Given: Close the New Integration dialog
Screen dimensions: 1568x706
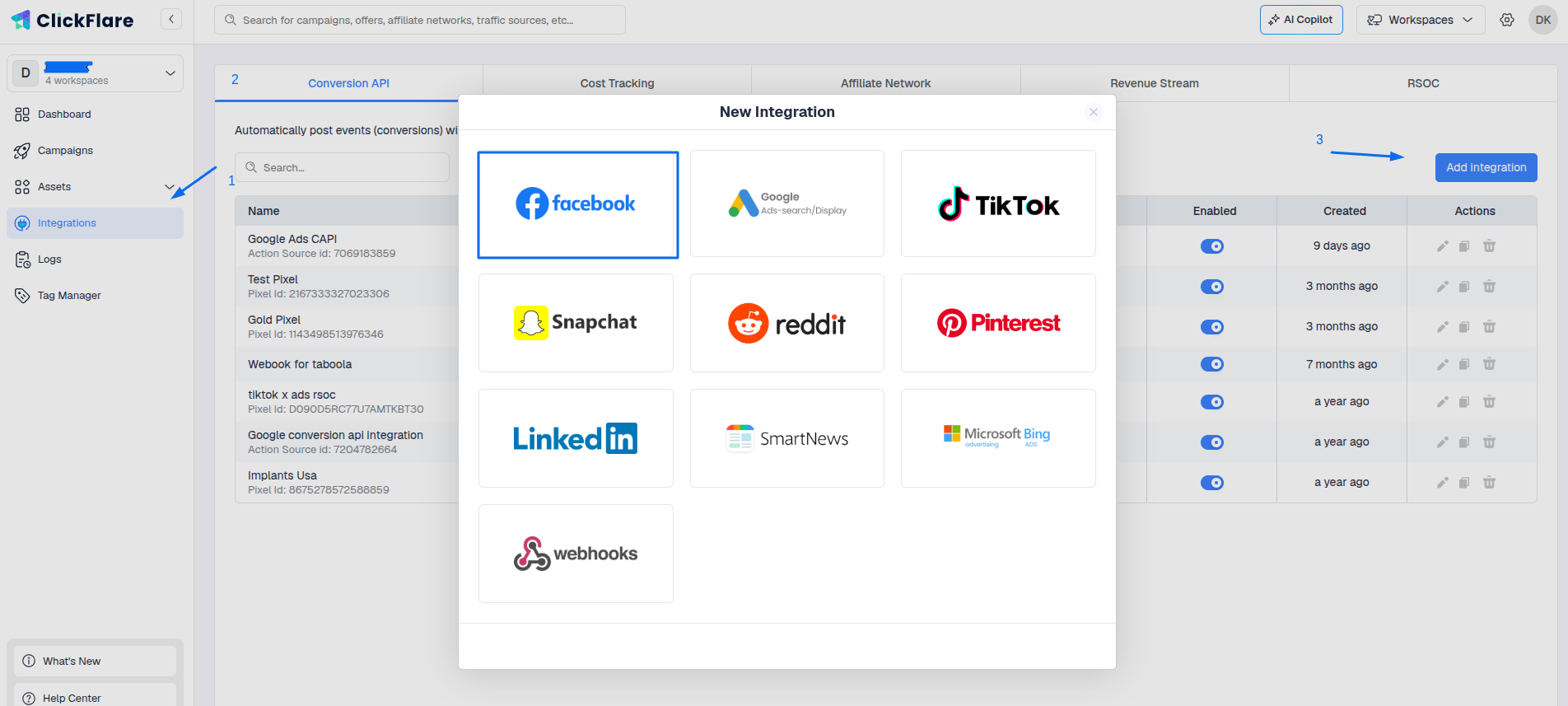Looking at the screenshot, I should pos(1094,112).
